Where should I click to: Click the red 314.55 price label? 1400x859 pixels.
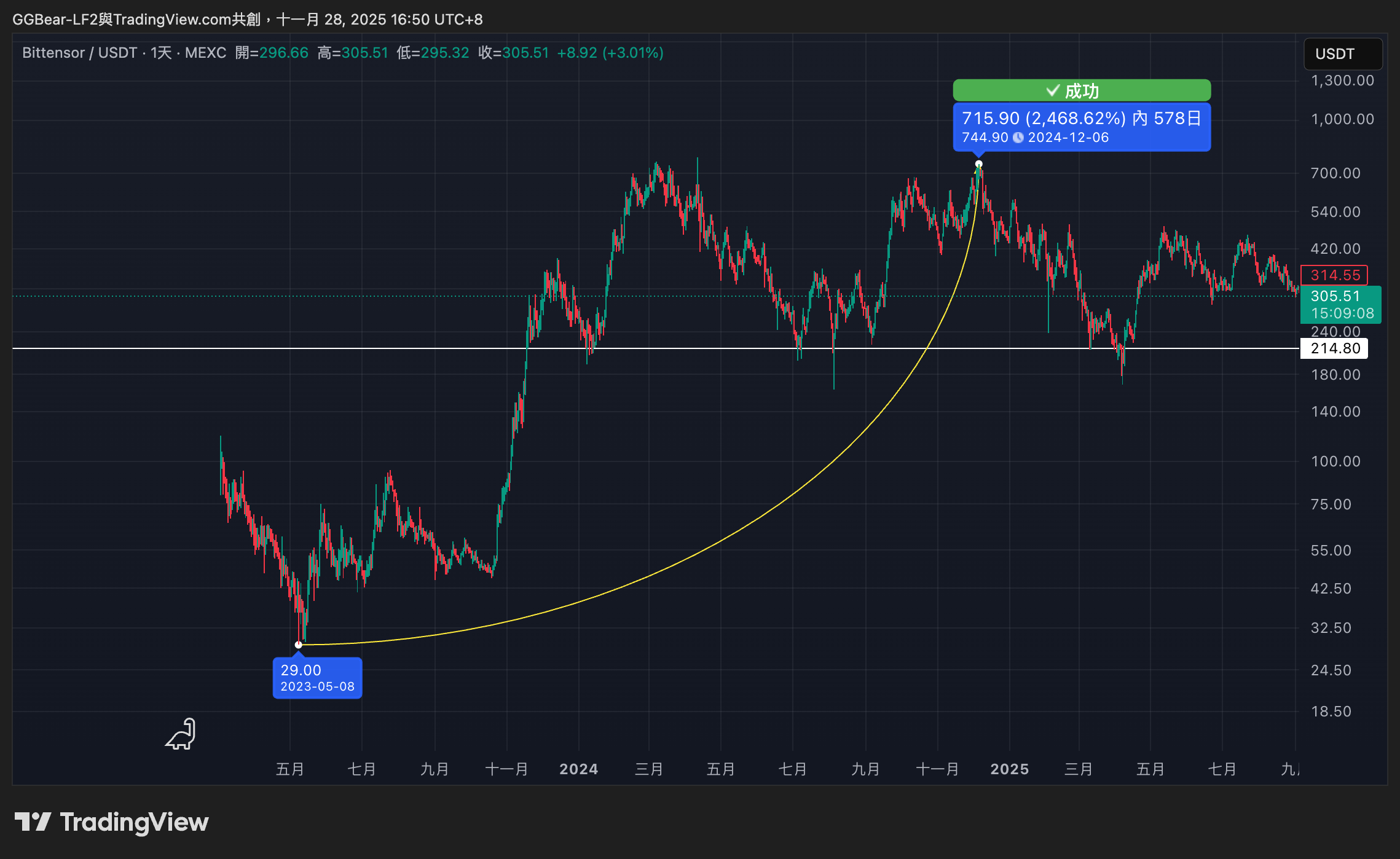[x=1334, y=275]
